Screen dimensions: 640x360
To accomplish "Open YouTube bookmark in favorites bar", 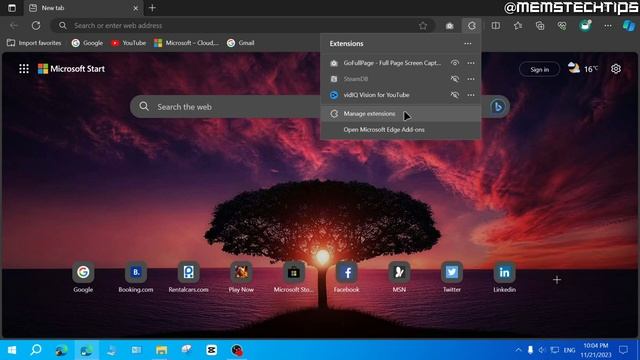I will point(129,43).
